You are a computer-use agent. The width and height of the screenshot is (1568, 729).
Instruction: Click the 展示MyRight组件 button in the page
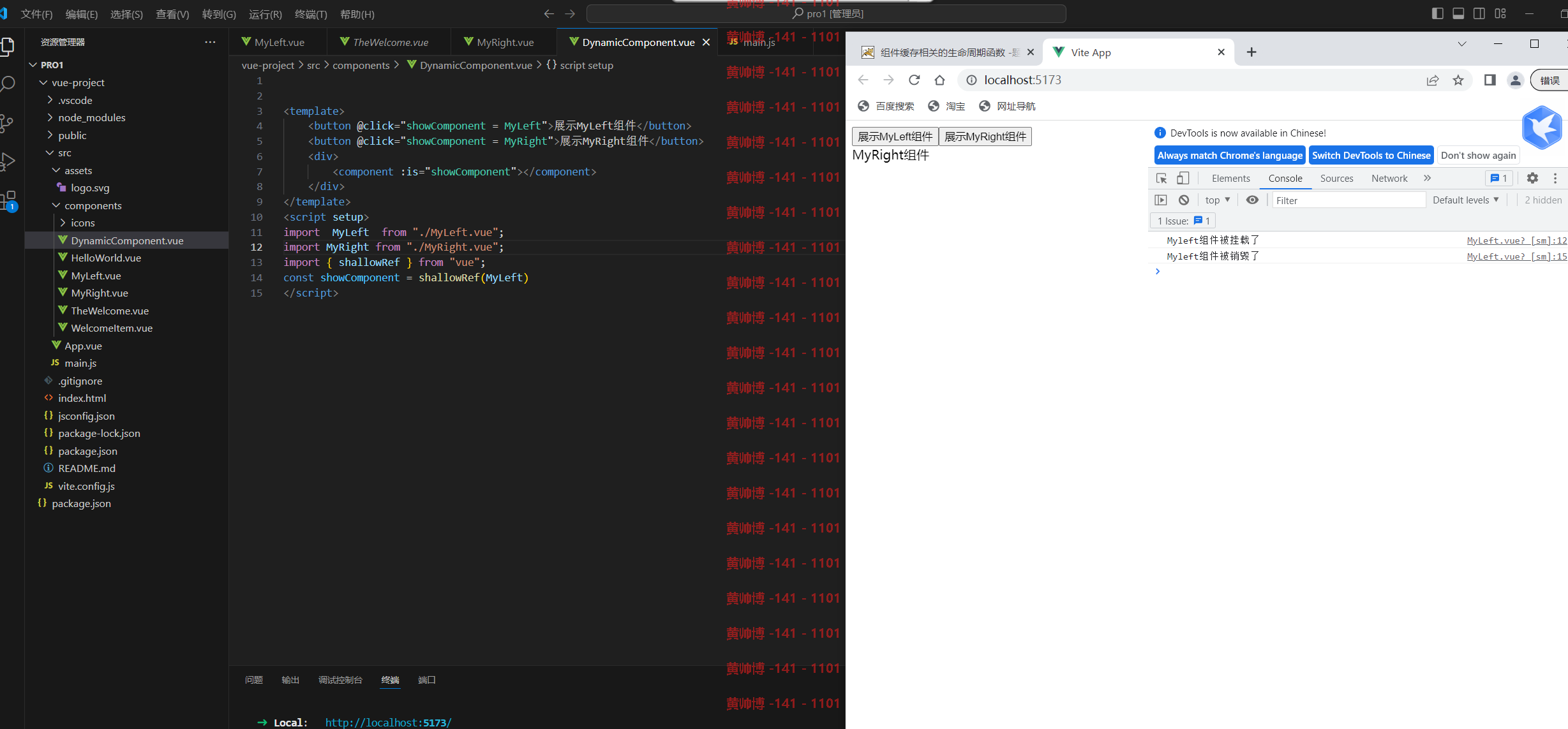pyautogui.click(x=985, y=136)
